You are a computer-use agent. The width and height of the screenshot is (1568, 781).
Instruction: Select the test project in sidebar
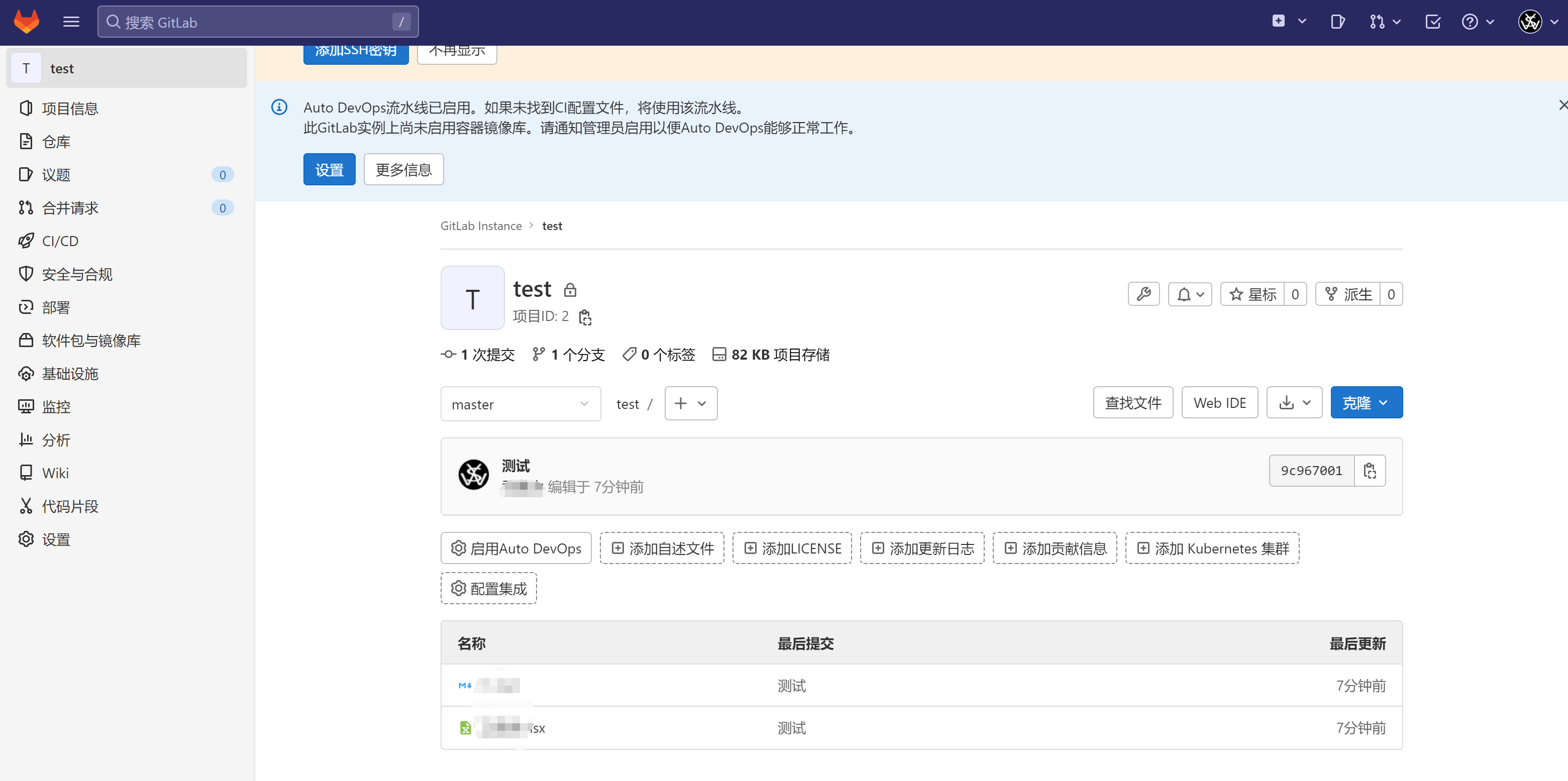(x=127, y=68)
